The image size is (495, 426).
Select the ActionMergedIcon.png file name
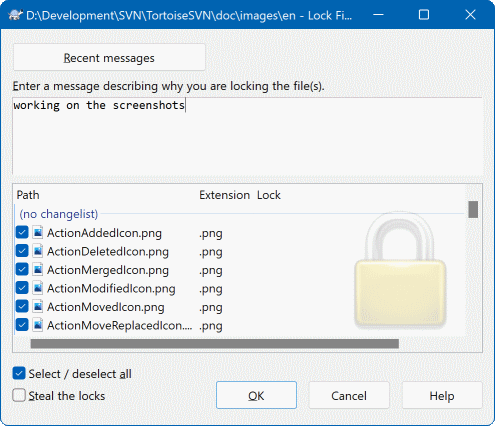pyautogui.click(x=108, y=270)
